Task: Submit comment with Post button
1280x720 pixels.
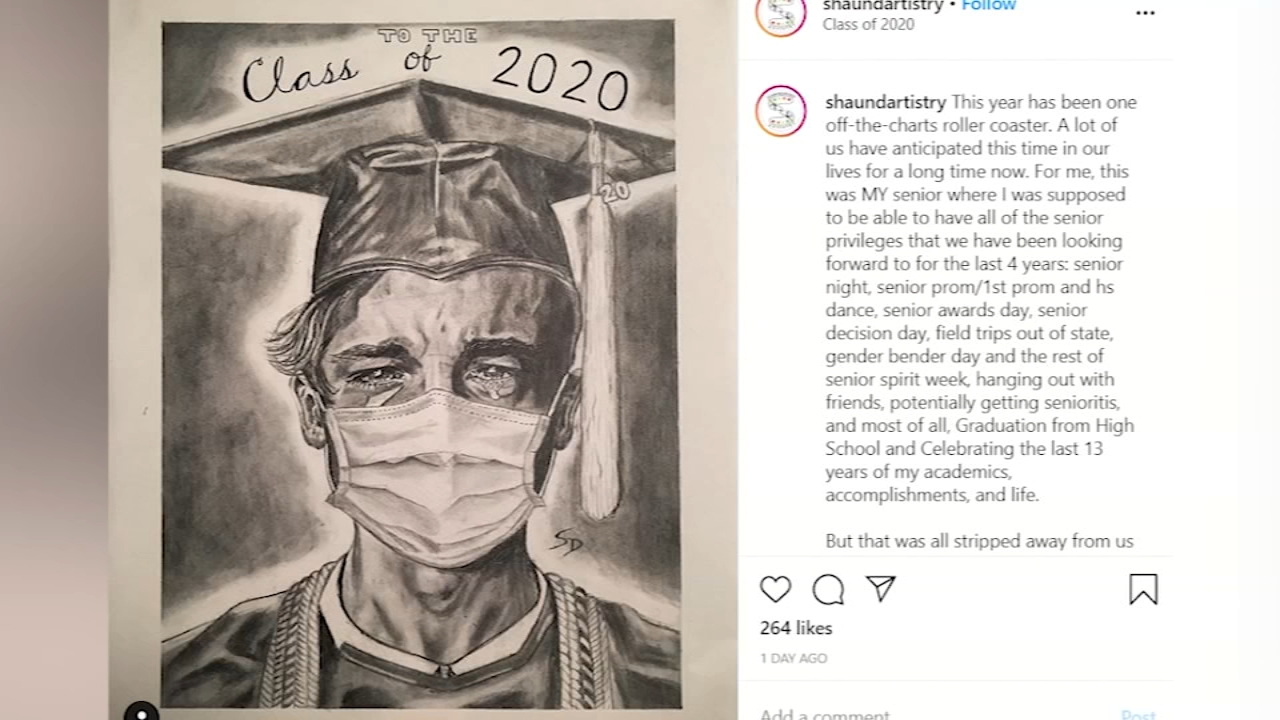Action: [x=1138, y=714]
